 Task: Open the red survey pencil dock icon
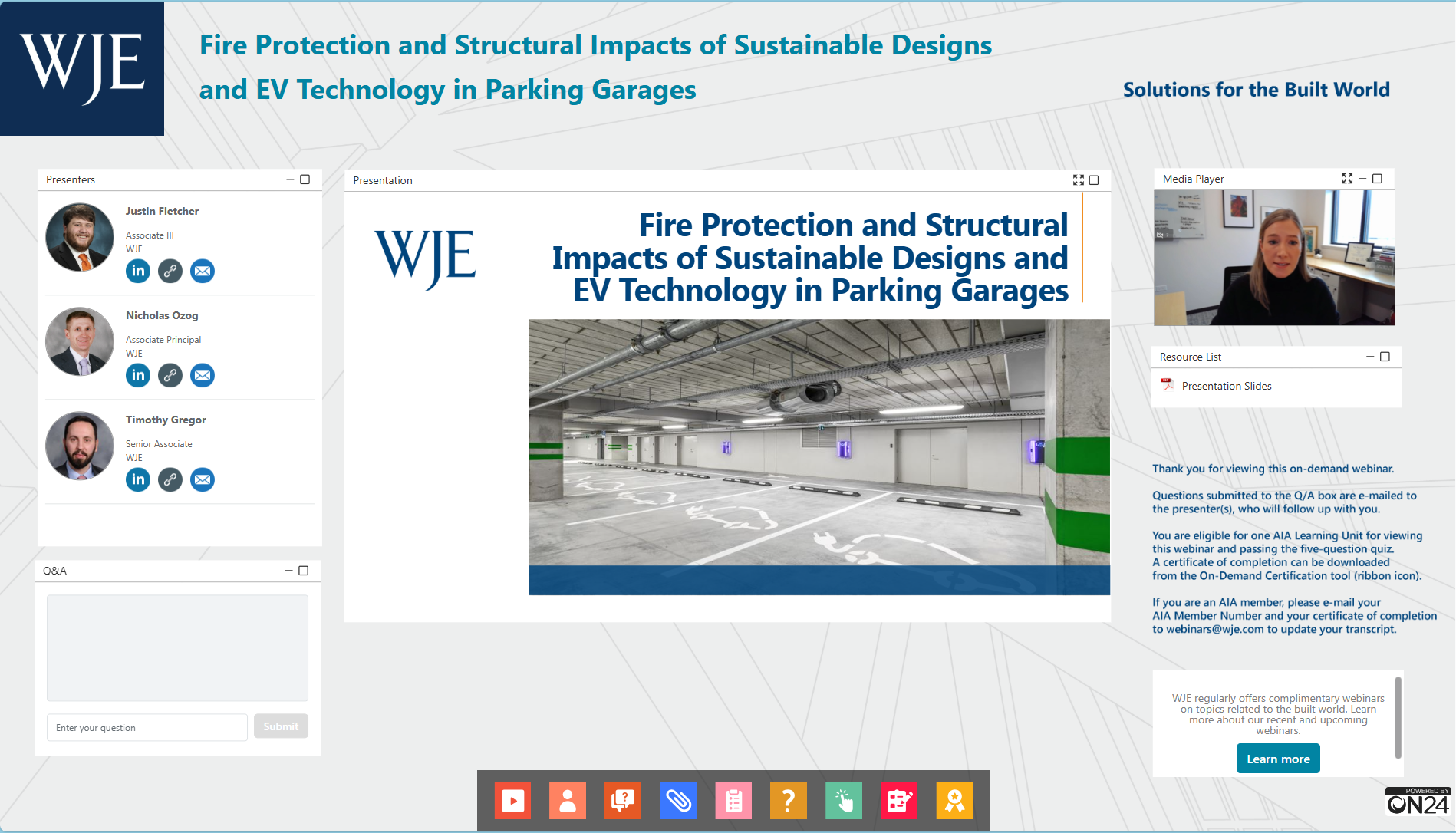899,801
